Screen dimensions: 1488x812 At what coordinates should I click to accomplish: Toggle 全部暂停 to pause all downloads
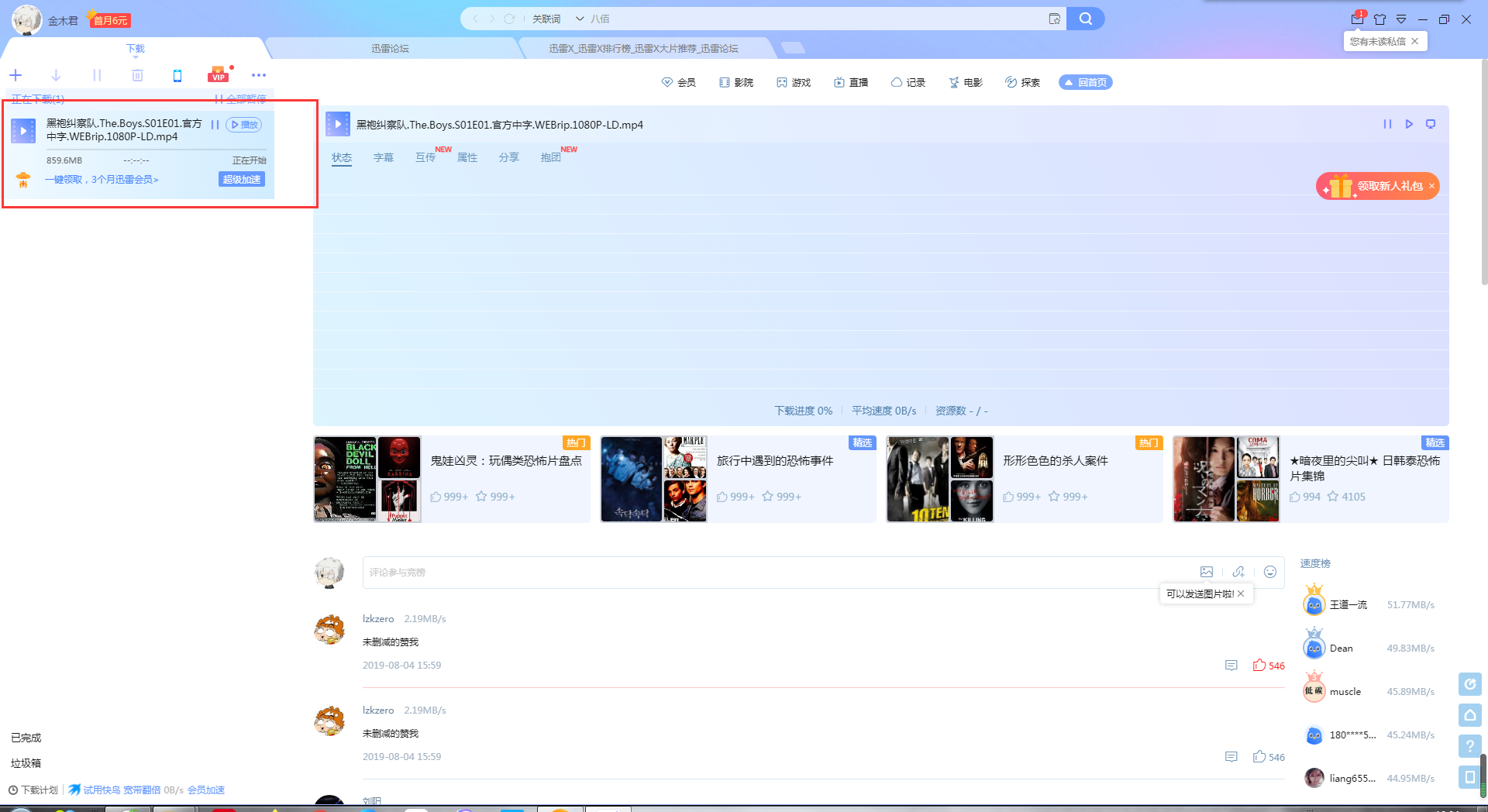(240, 99)
